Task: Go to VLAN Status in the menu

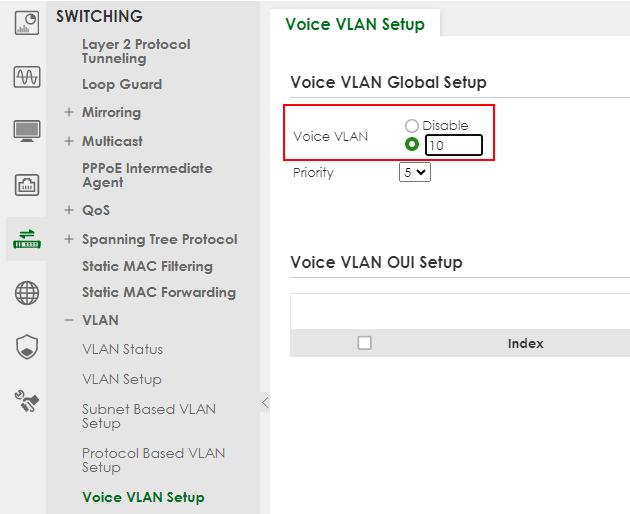Action: (x=123, y=349)
